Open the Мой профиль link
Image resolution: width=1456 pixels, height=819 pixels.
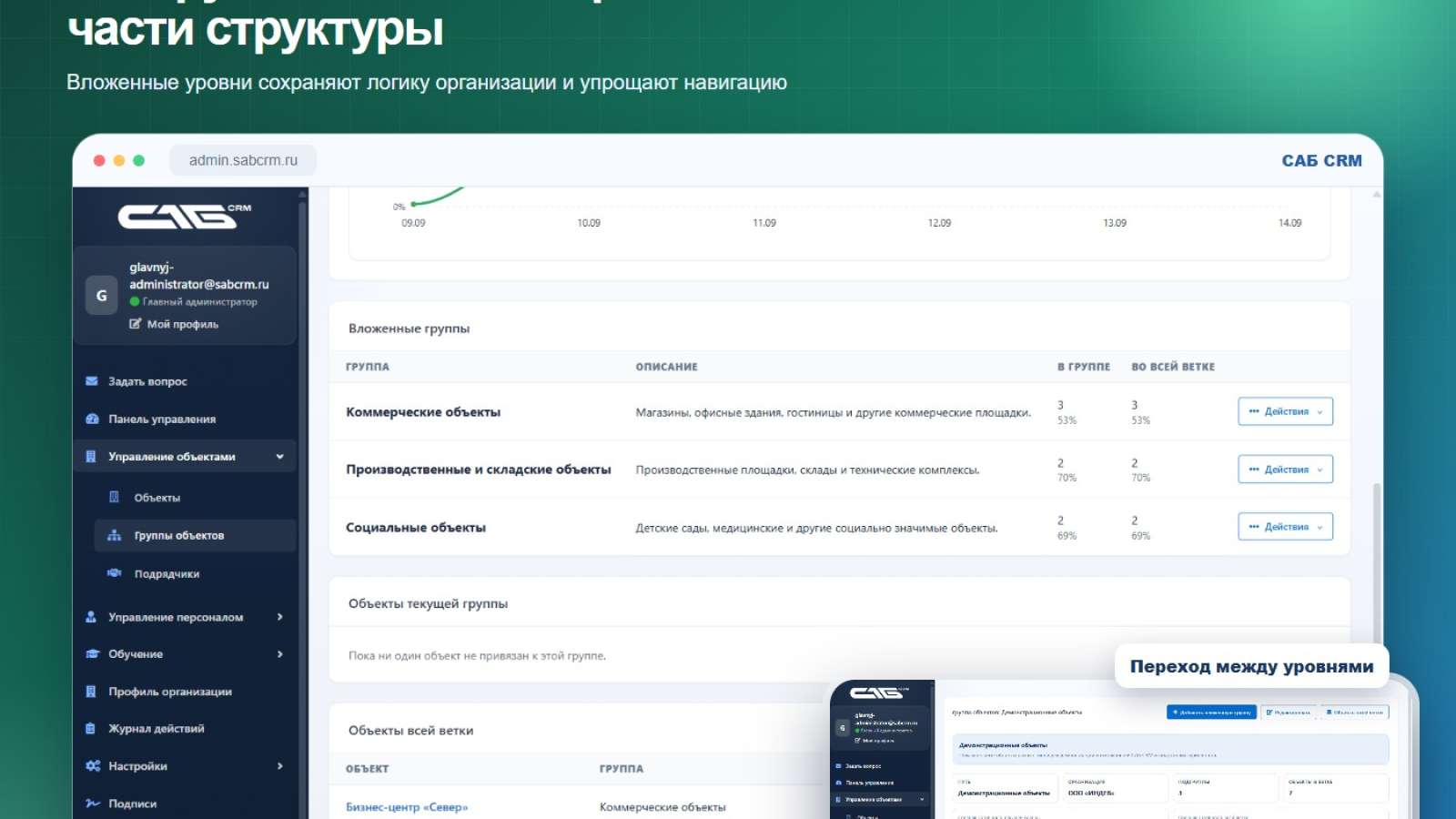point(174,324)
